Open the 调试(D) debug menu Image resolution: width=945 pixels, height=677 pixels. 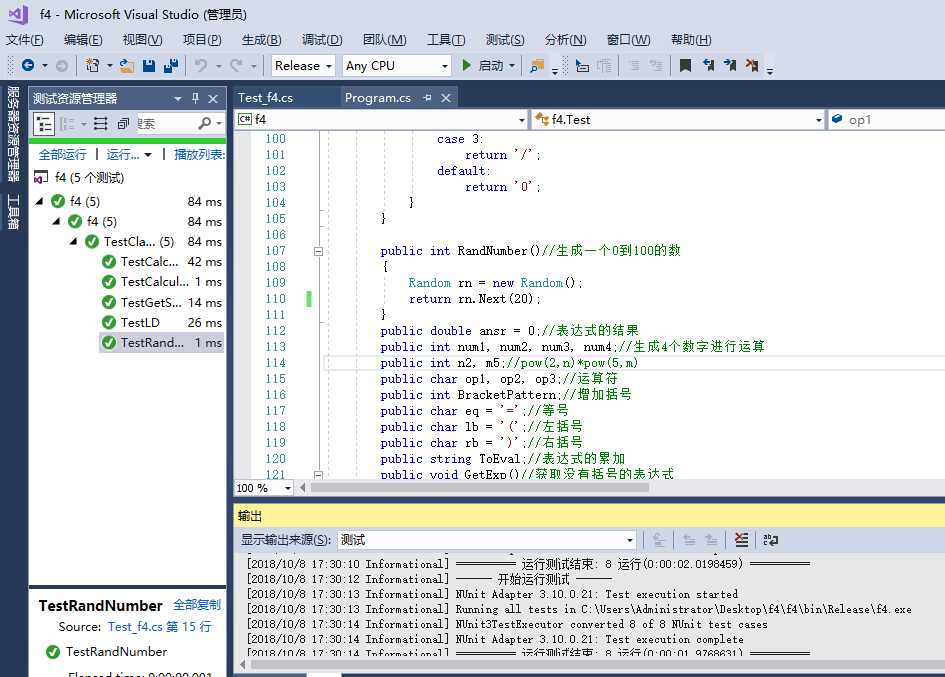pyautogui.click(x=322, y=40)
